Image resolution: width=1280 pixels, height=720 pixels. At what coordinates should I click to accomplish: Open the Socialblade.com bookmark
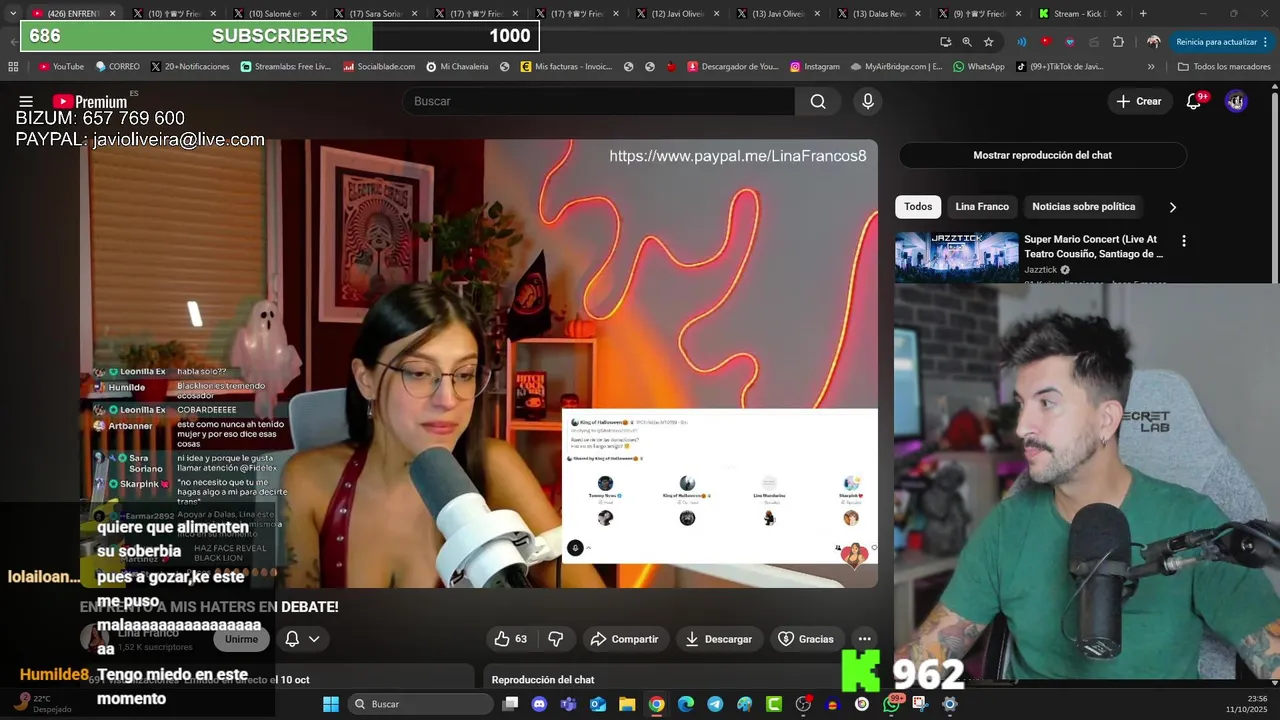pyautogui.click(x=379, y=67)
